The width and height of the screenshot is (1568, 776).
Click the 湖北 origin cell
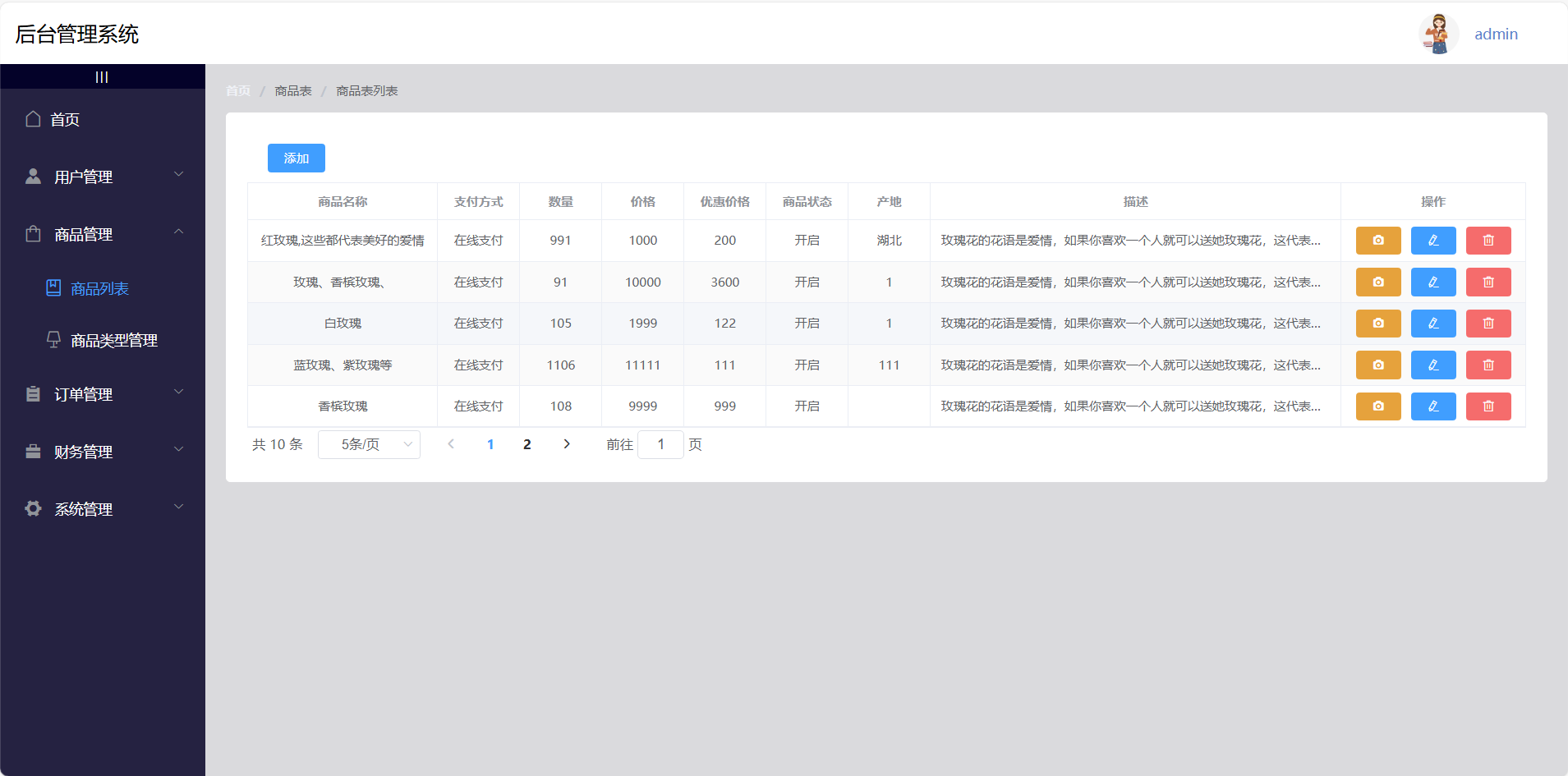[890, 241]
